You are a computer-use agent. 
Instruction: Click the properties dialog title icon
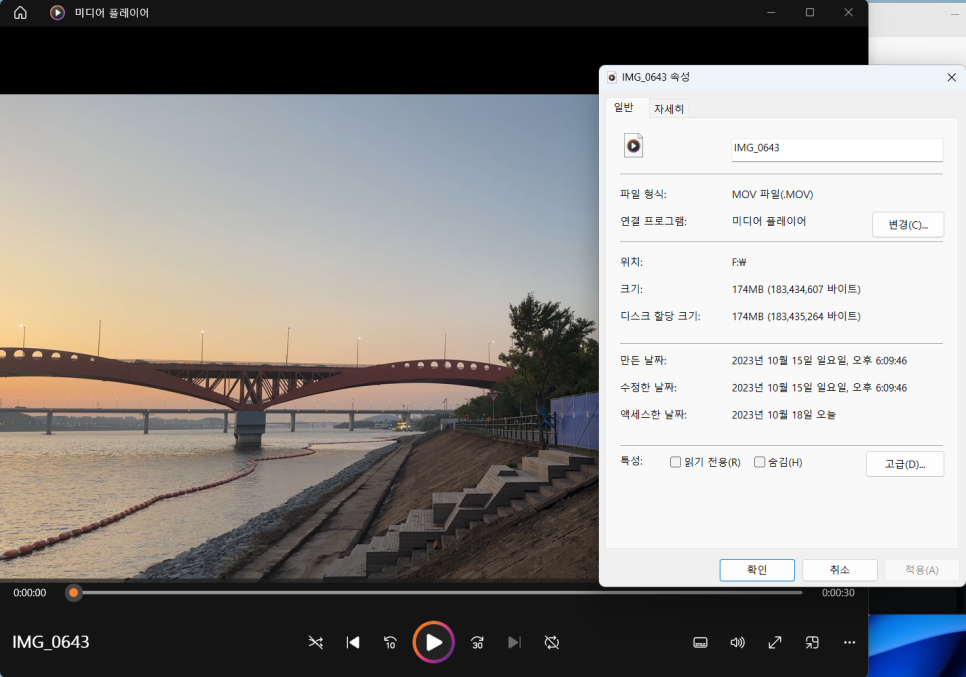click(612, 77)
